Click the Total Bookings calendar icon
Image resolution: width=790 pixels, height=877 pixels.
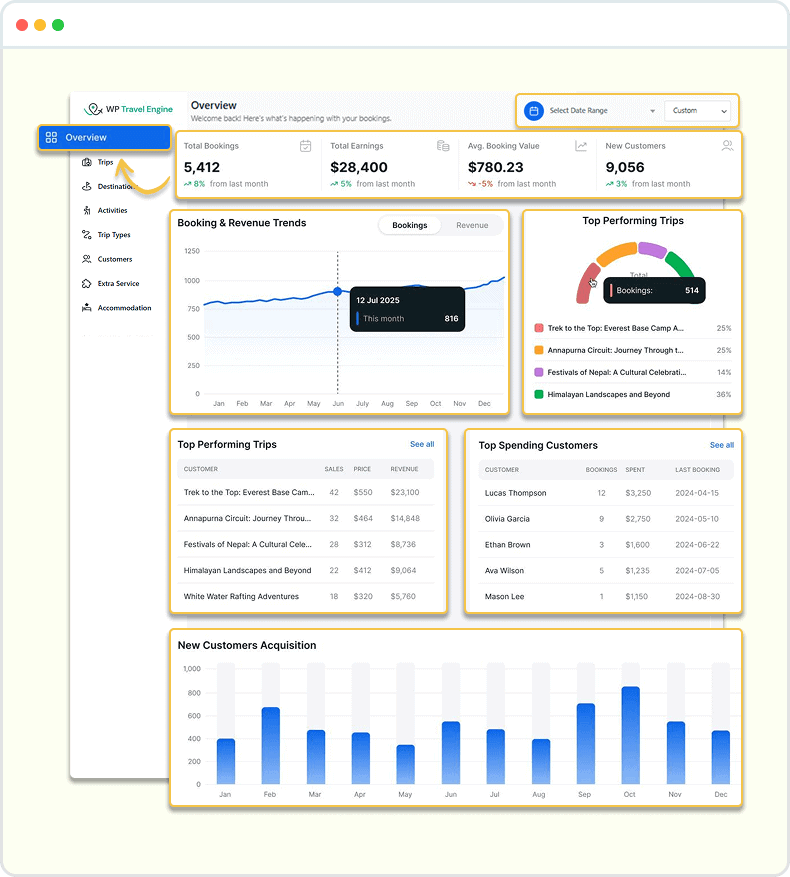point(305,146)
